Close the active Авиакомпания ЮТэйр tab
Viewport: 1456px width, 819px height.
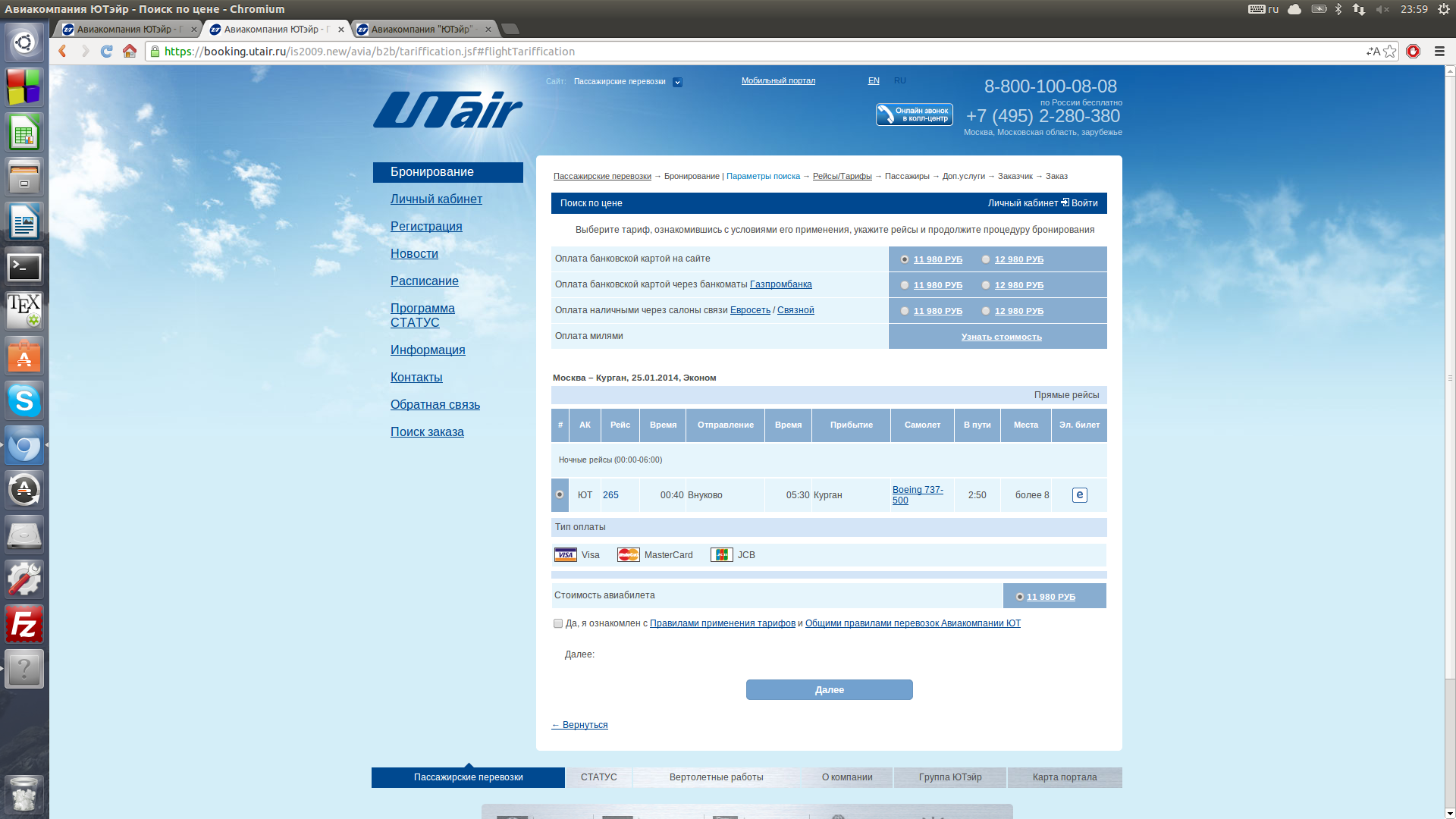click(340, 30)
